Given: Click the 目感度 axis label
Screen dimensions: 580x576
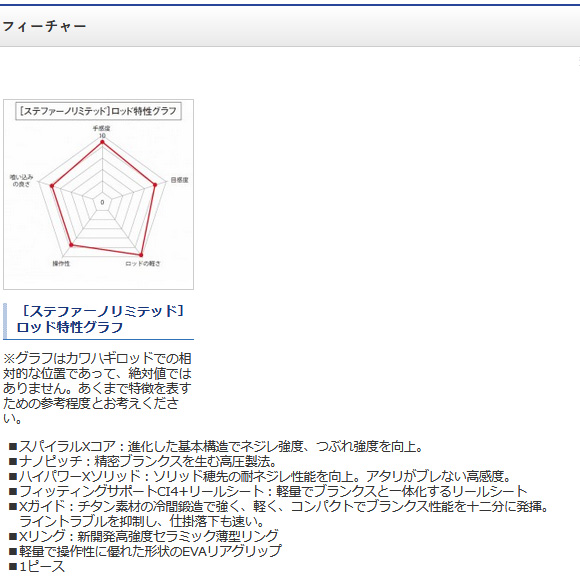Looking at the screenshot, I should tap(179, 180).
